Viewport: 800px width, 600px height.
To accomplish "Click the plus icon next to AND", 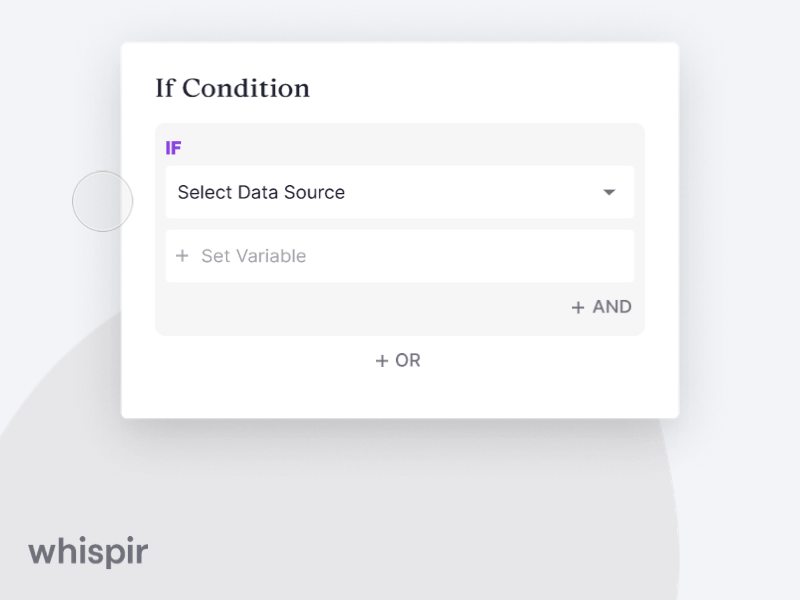I will point(578,307).
